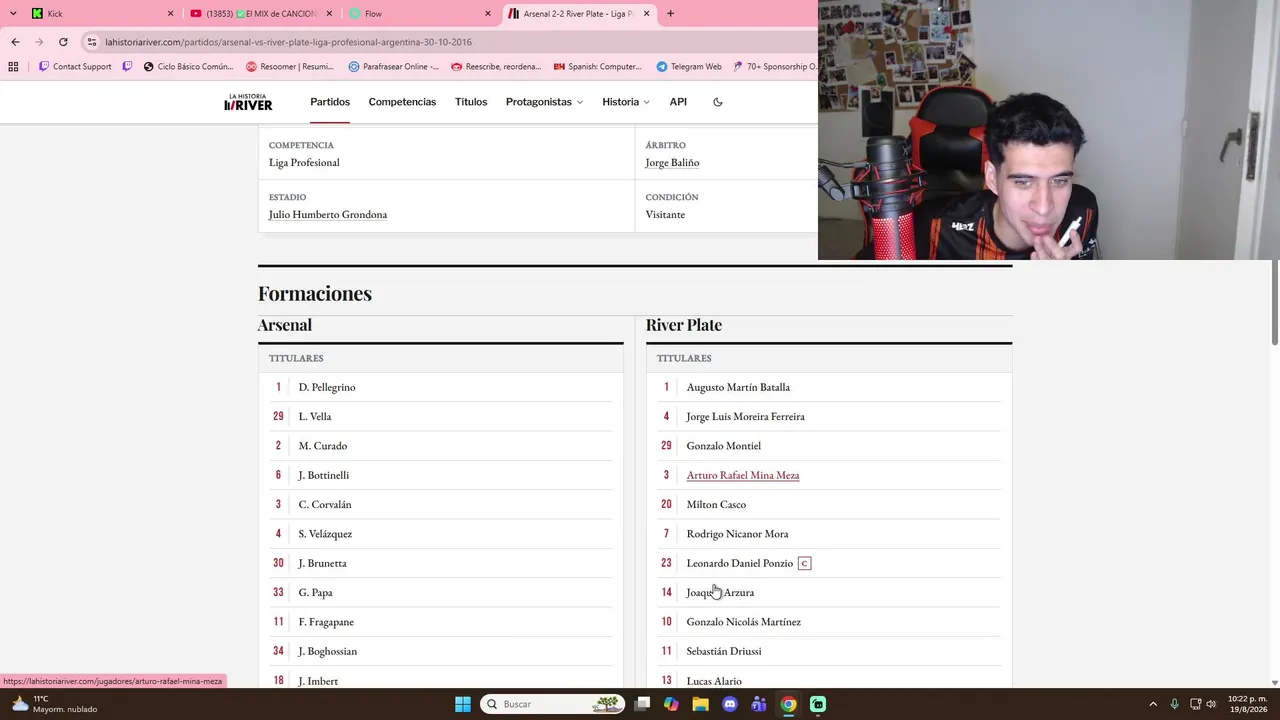Open the Reescribe, reordena bookmark
This screenshot has height=720, width=1280.
(x=496, y=67)
